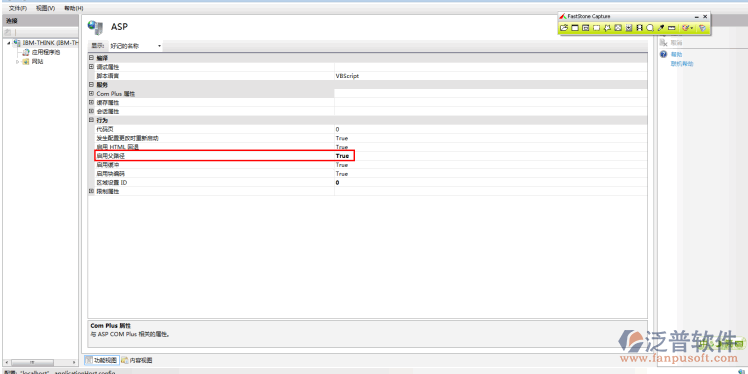Open the 显示 friendly names dropdown
This screenshot has height=374, width=748.
click(x=135, y=46)
